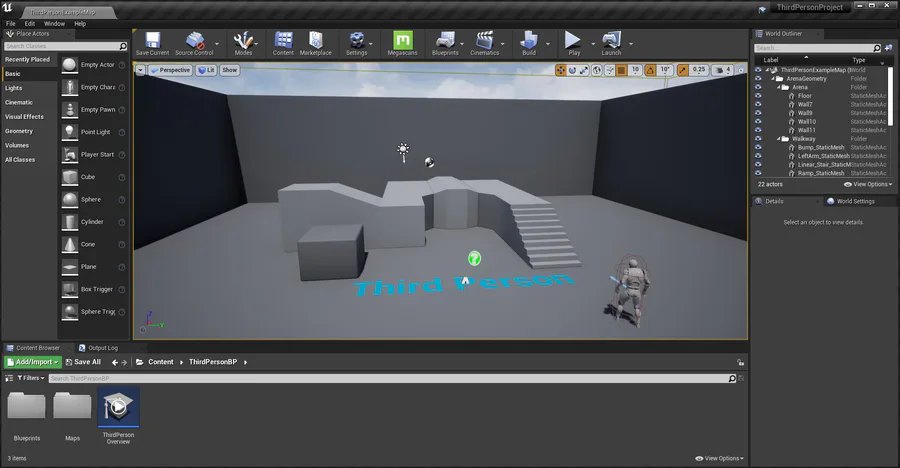Pick the Box Trigger actor icon
900x468 pixels.
coord(69,289)
